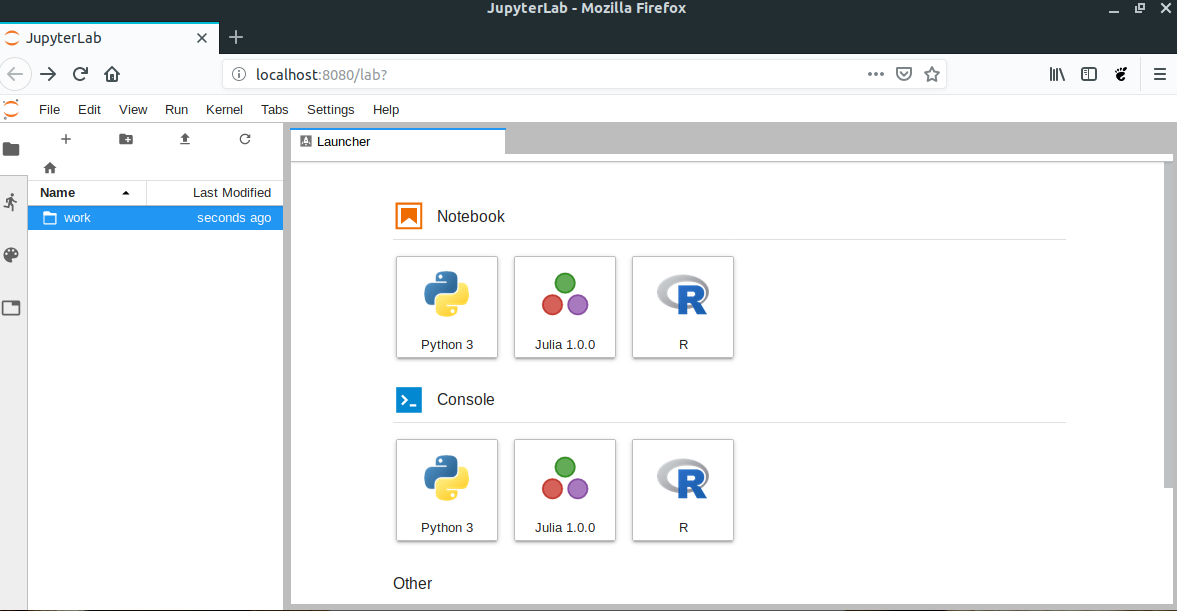Click the New Launcher plus icon

[66, 139]
